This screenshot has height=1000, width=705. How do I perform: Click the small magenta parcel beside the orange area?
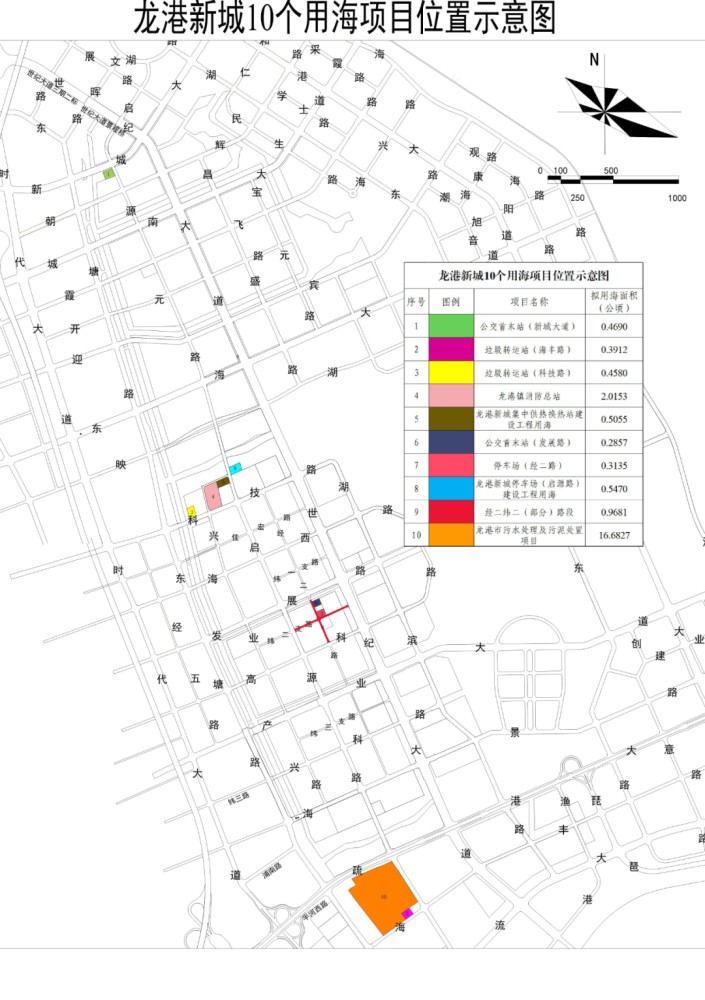click(407, 914)
